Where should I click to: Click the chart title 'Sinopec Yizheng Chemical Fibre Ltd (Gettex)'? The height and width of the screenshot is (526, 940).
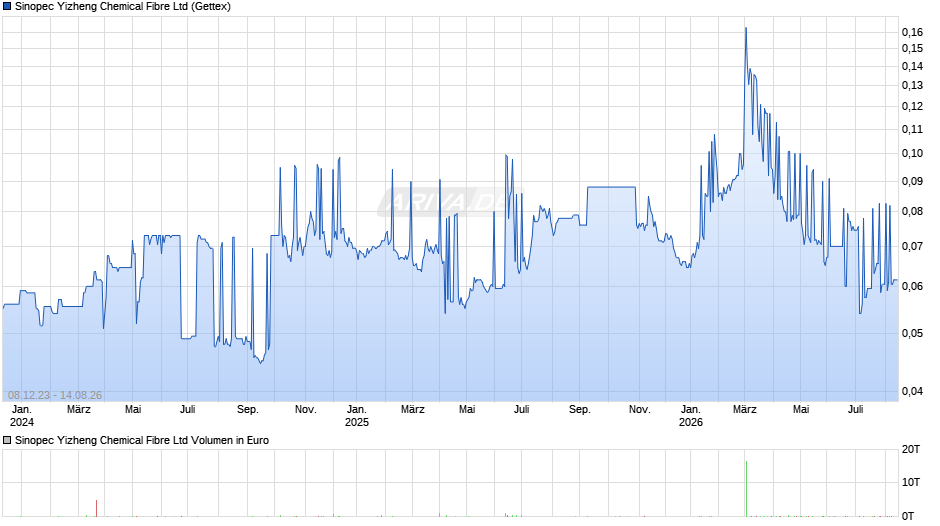123,7
